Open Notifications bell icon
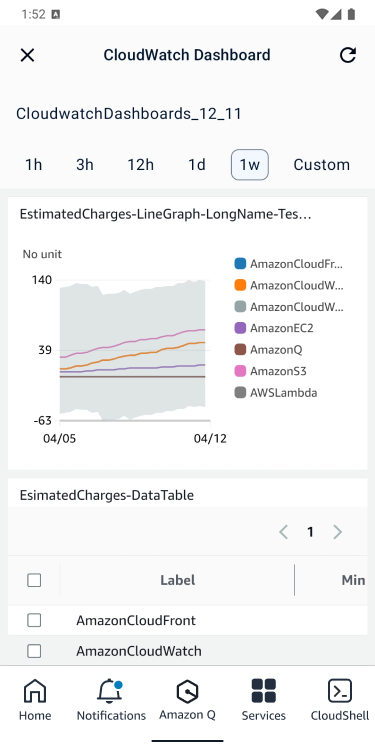375x750 pixels. (x=110, y=691)
